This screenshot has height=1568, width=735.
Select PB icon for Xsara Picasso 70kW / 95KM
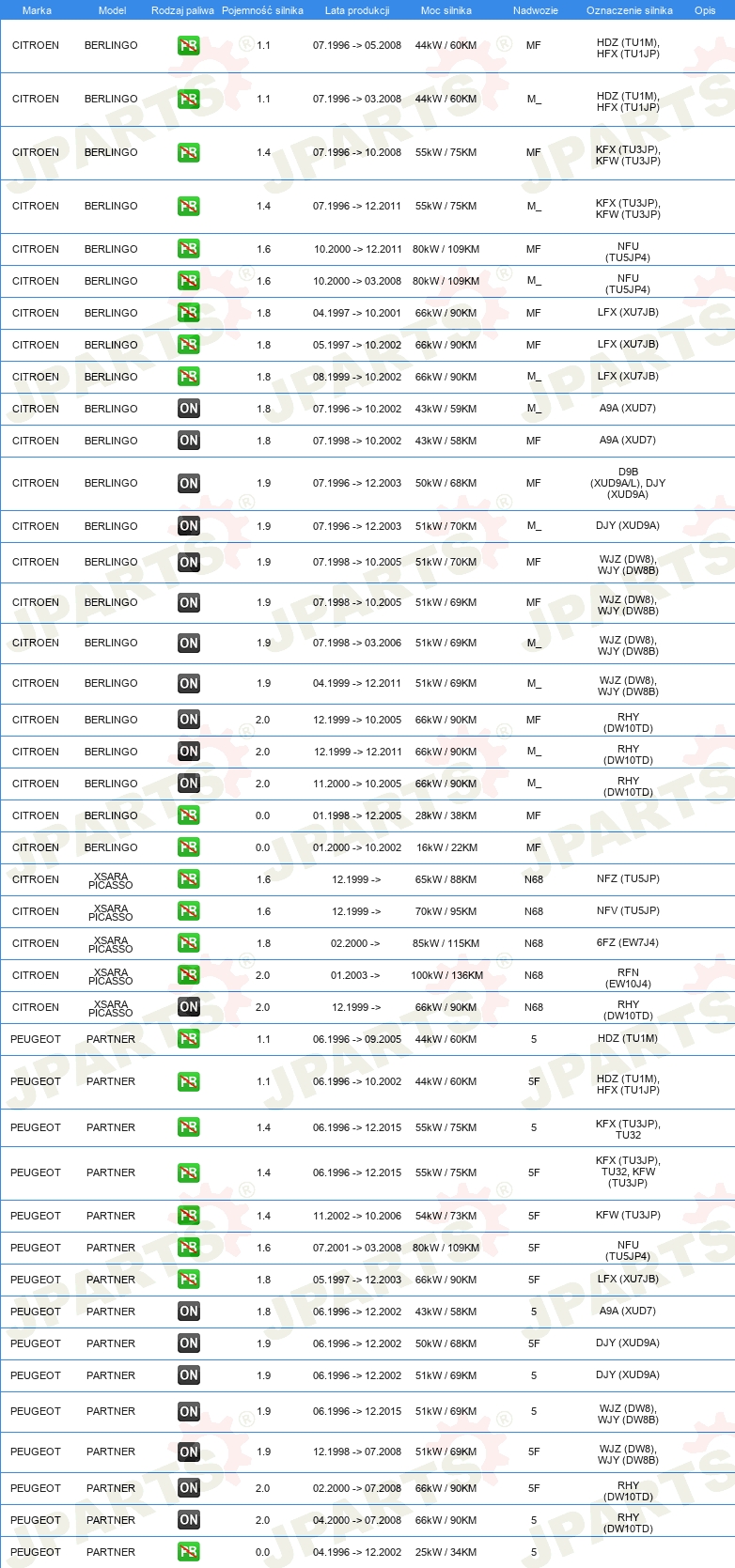pos(189,911)
